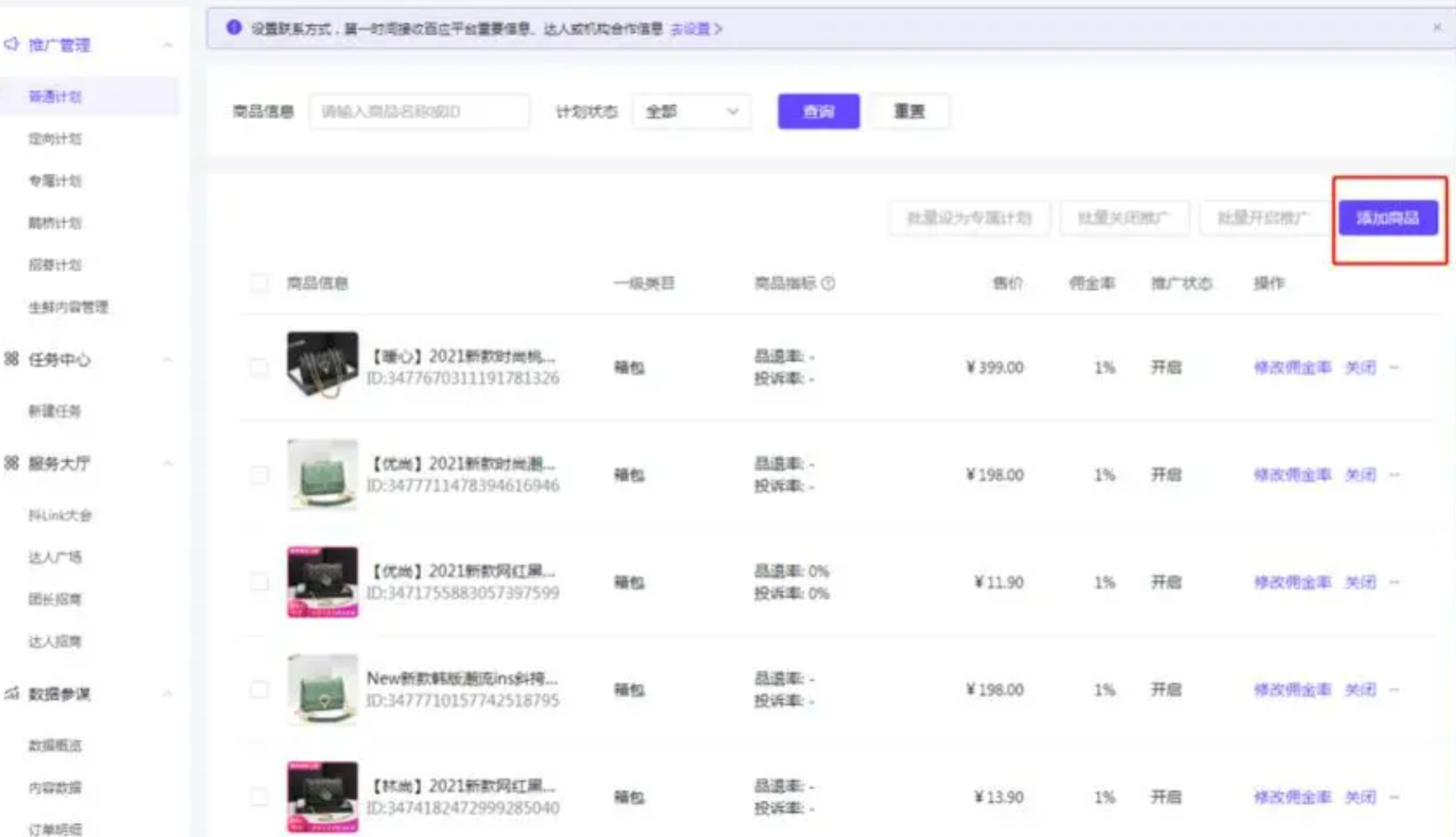
Task: Collapse the 服务大厅 menu chevron
Action: 168,464
